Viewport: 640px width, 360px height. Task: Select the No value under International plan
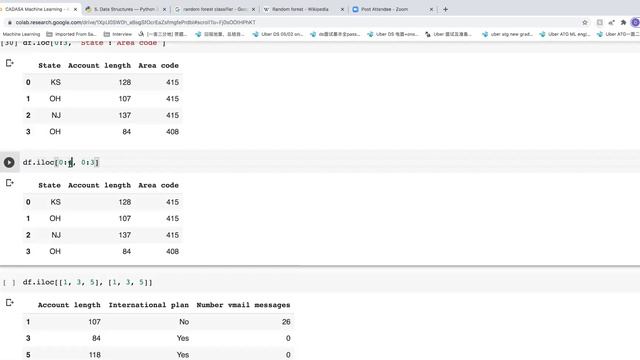(x=184, y=322)
